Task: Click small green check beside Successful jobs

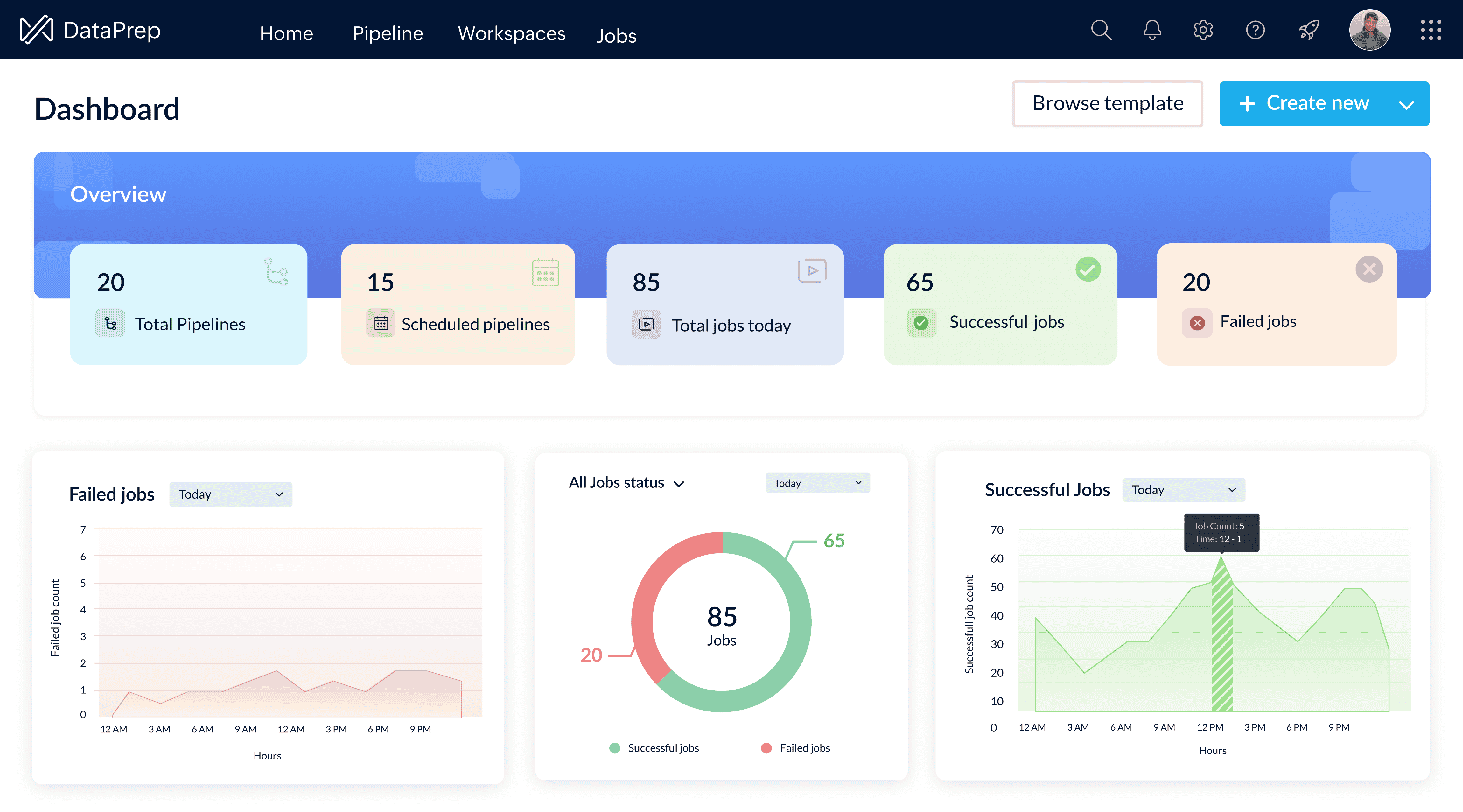Action: (x=921, y=323)
